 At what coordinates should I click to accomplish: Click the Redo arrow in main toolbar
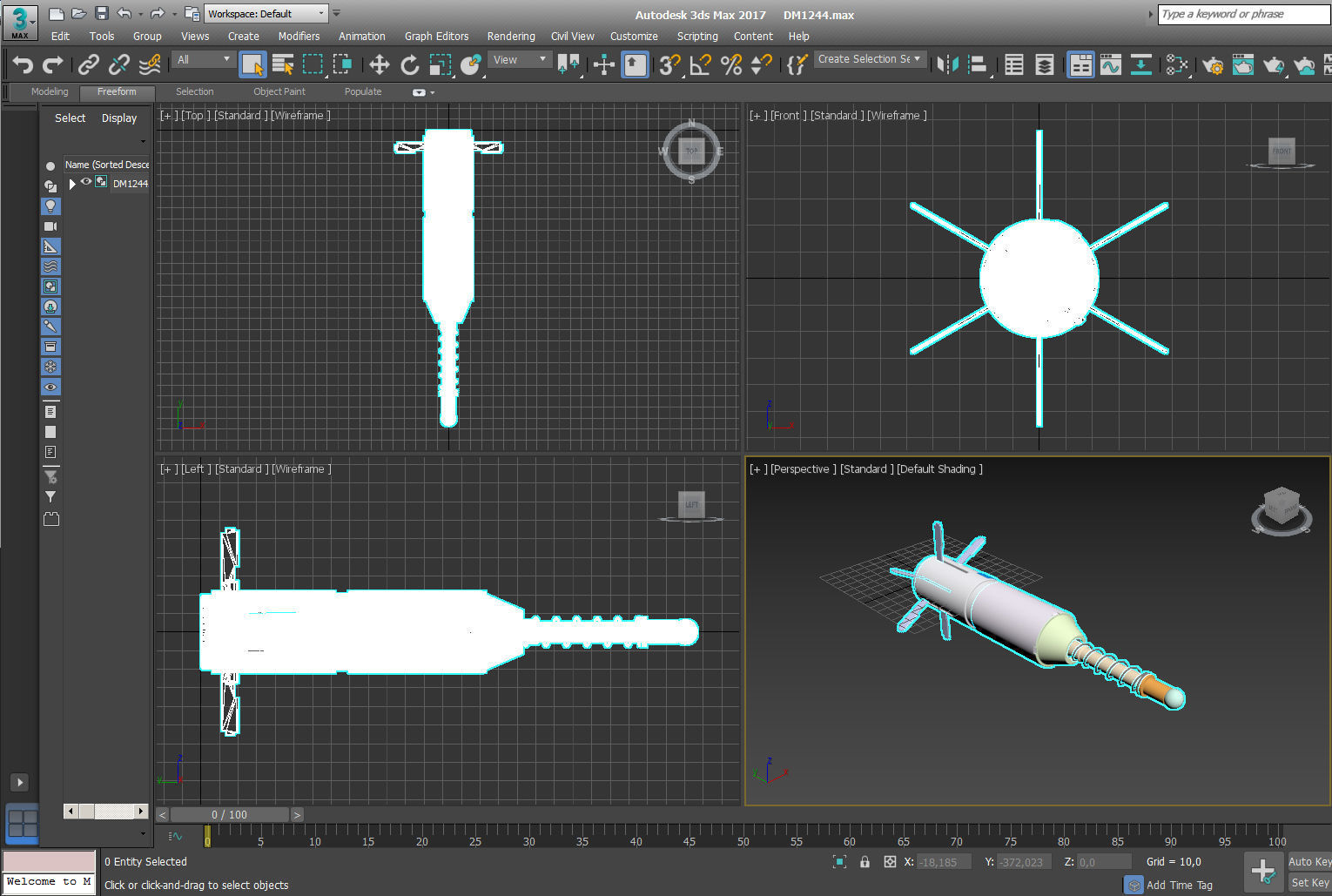(x=53, y=64)
